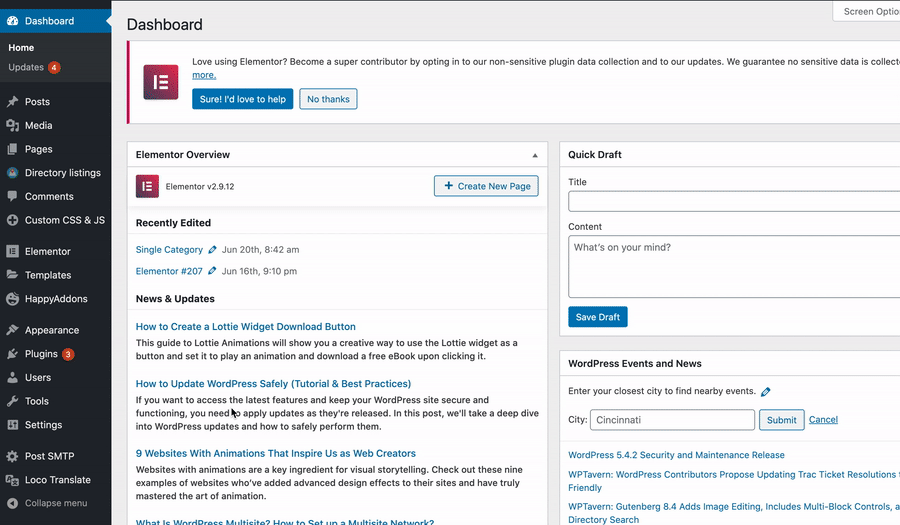Click the pencil icon beside Single Category
The width and height of the screenshot is (900, 525).
[x=212, y=250]
